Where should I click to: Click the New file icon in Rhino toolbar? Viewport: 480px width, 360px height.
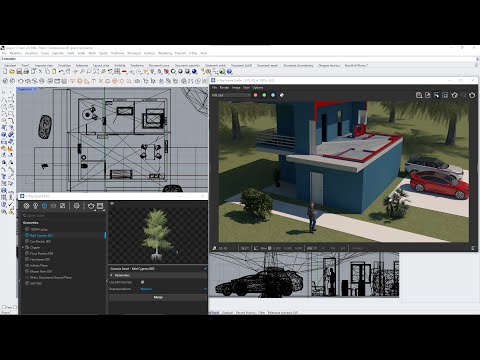click(5, 71)
